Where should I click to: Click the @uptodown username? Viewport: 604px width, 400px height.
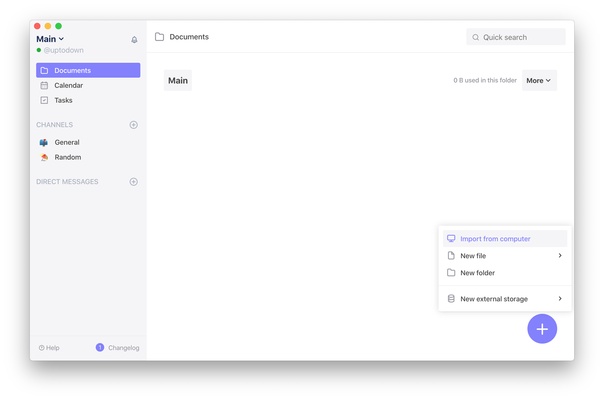pos(64,50)
